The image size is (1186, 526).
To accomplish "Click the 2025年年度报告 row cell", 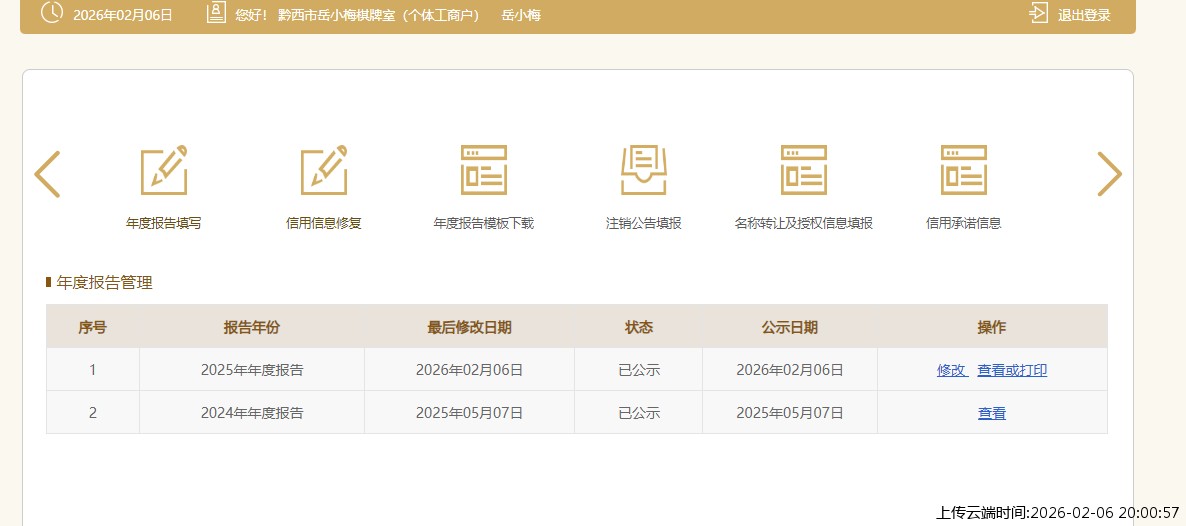I will pyautogui.click(x=252, y=370).
